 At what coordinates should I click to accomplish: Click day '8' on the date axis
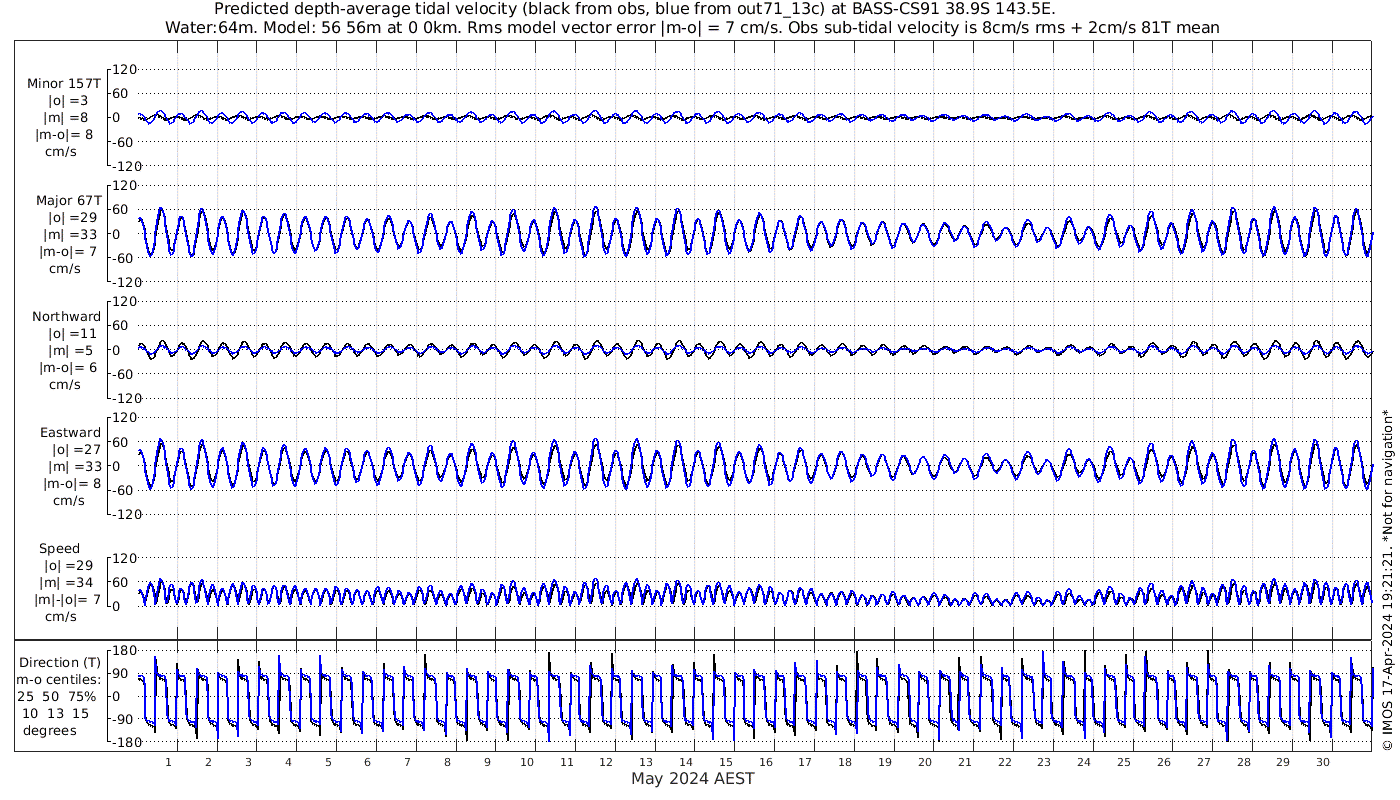(x=447, y=762)
